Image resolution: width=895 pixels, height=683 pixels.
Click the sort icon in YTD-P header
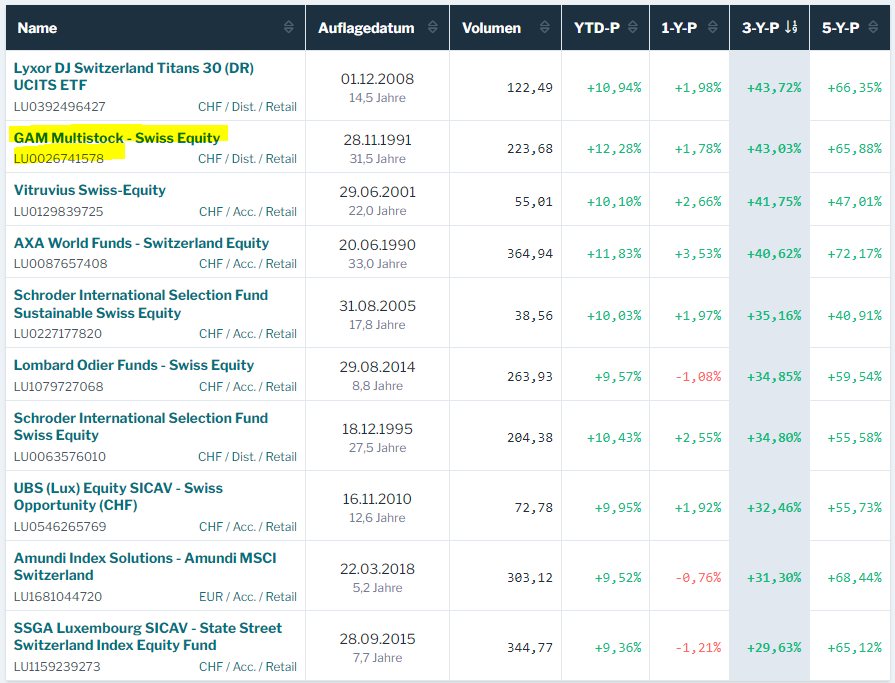click(x=632, y=28)
